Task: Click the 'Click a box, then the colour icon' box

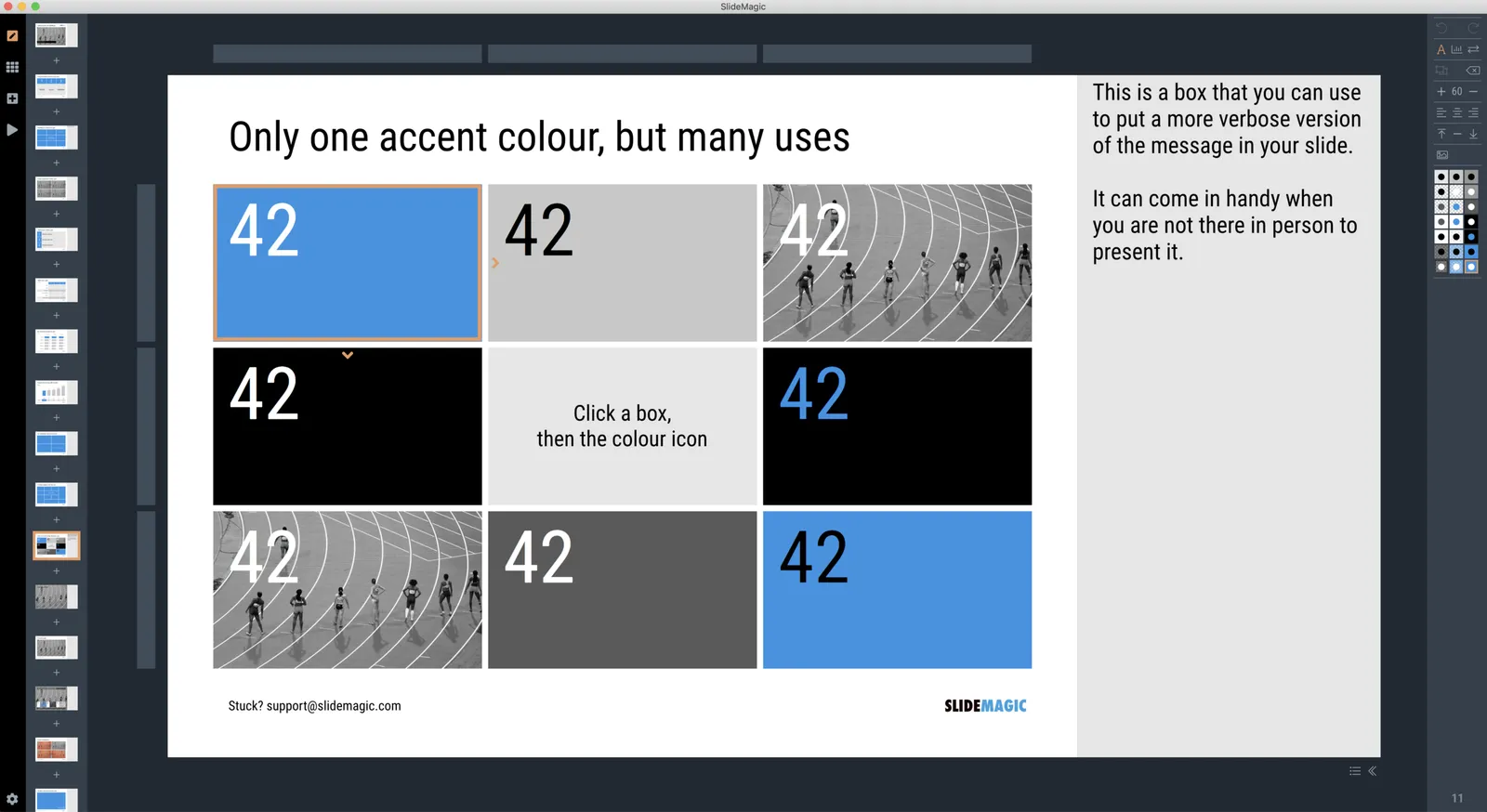Action: tap(623, 426)
